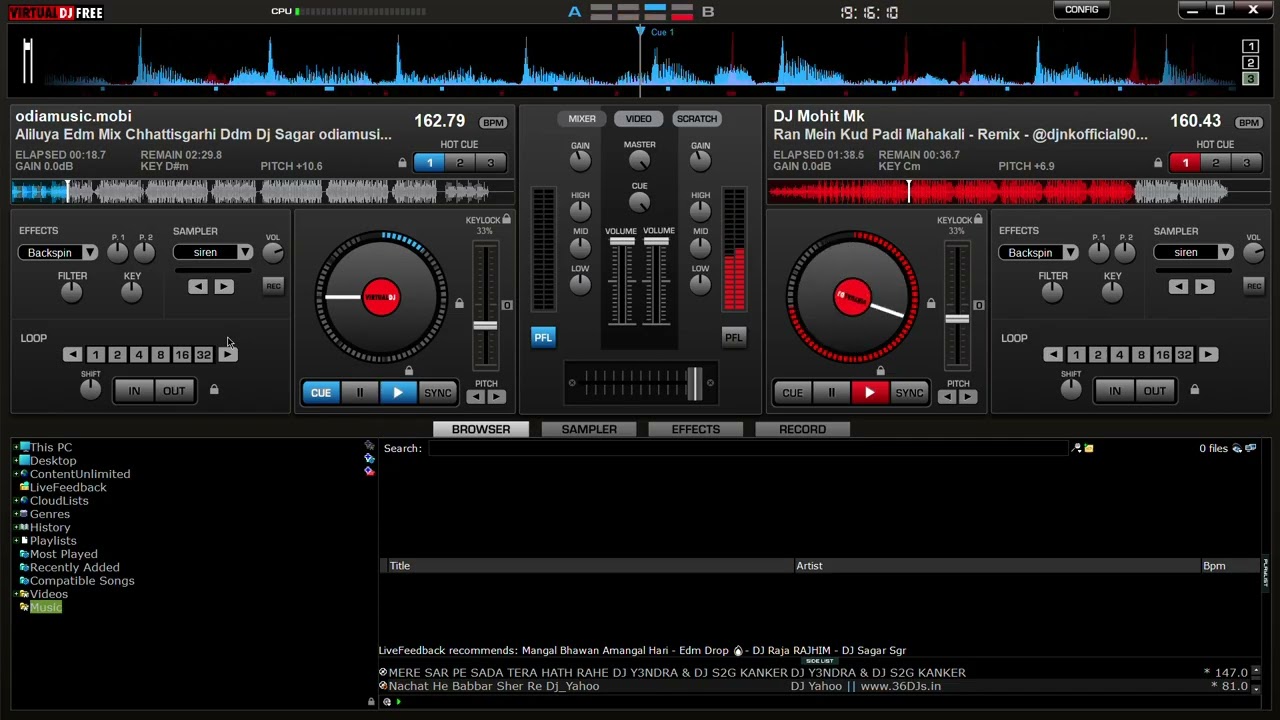This screenshot has height=720, width=1280.
Task: Set right deck loop to 32 beats
Action: (x=1185, y=355)
